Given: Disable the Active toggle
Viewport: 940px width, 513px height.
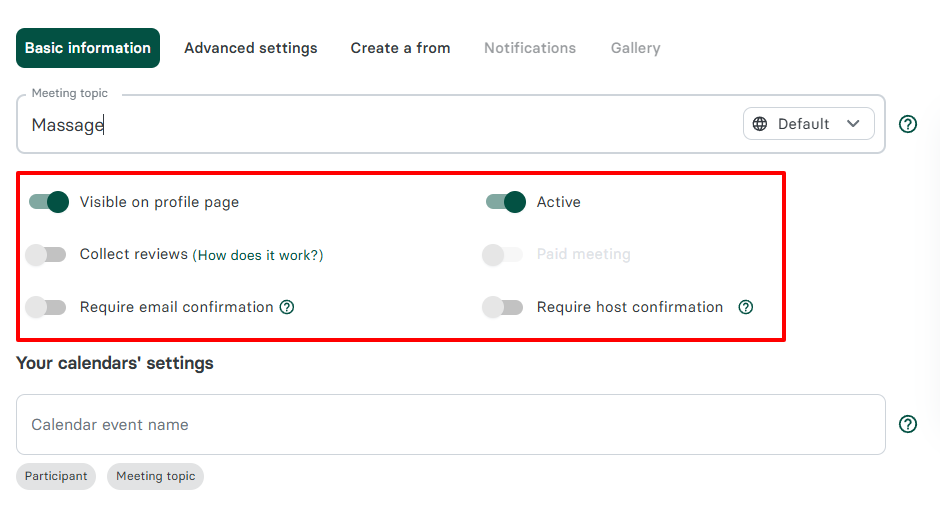Looking at the screenshot, I should 505,202.
